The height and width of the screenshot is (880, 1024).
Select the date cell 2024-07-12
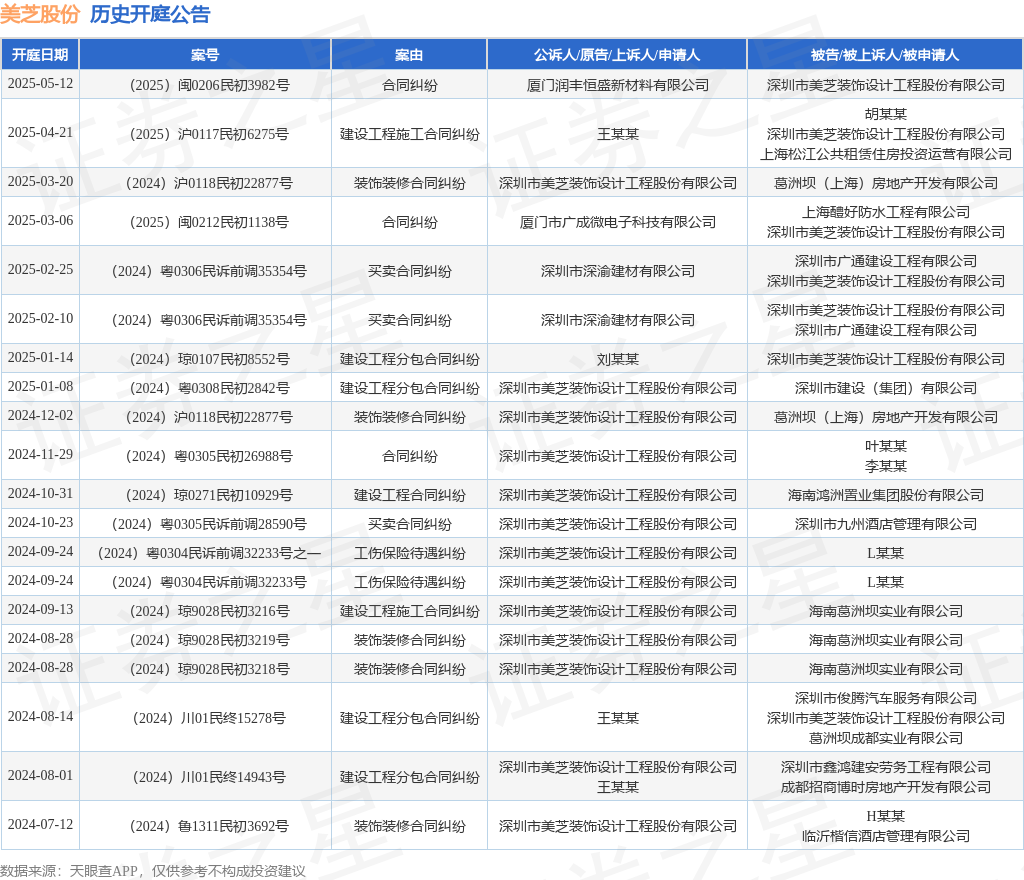[x=40, y=825]
